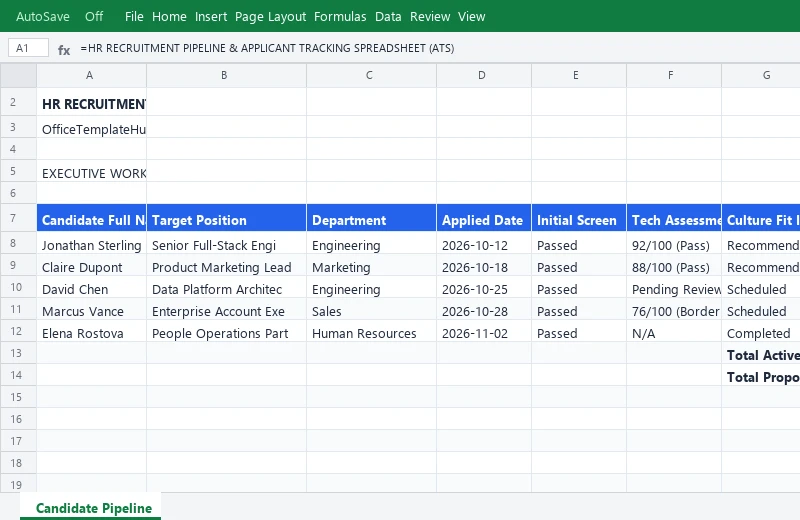This screenshot has width=800, height=520.
Task: Click the Pending Review cell
Action: [674, 287]
